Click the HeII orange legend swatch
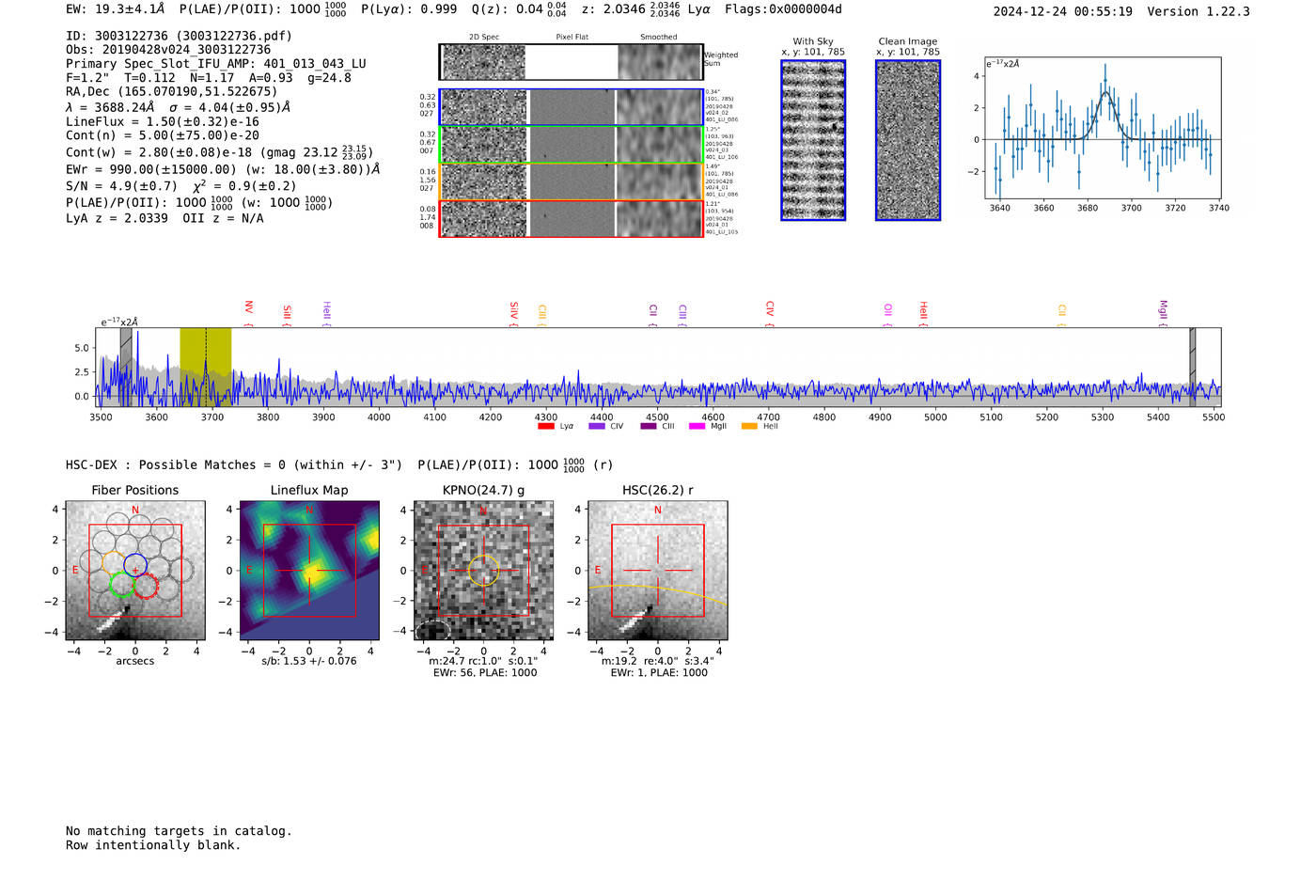 pyautogui.click(x=749, y=427)
